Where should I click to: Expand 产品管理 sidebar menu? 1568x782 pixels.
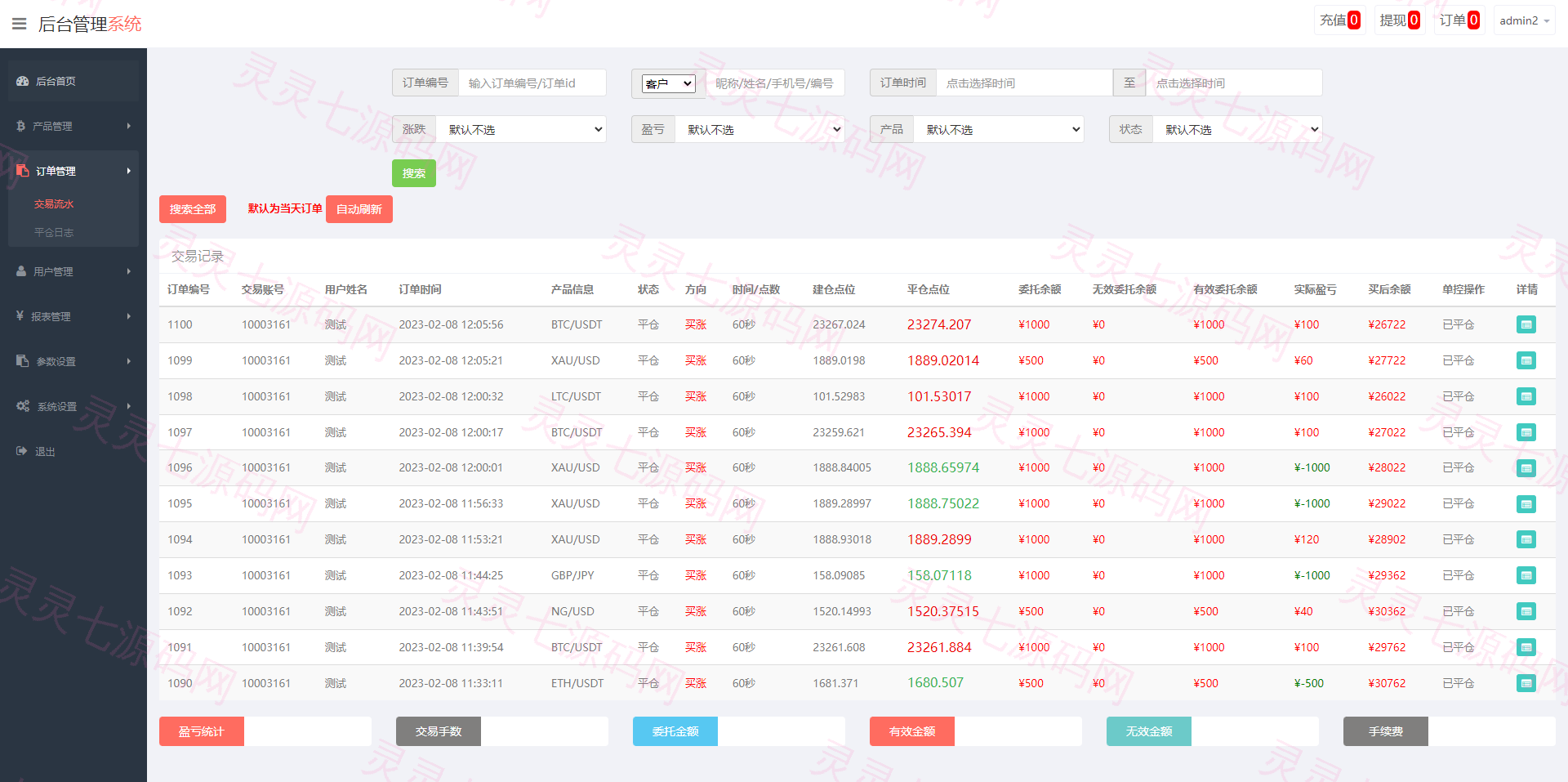click(x=73, y=126)
